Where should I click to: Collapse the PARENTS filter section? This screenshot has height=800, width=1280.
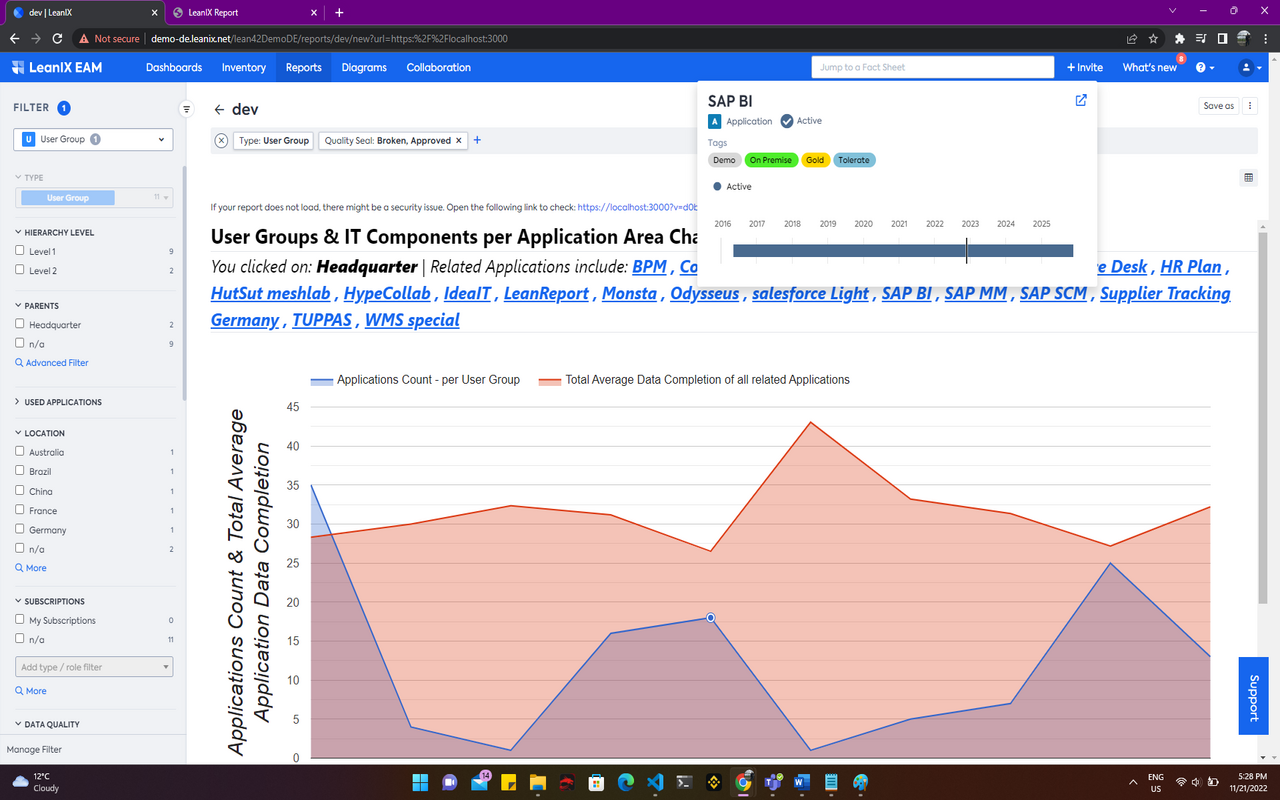click(37, 306)
